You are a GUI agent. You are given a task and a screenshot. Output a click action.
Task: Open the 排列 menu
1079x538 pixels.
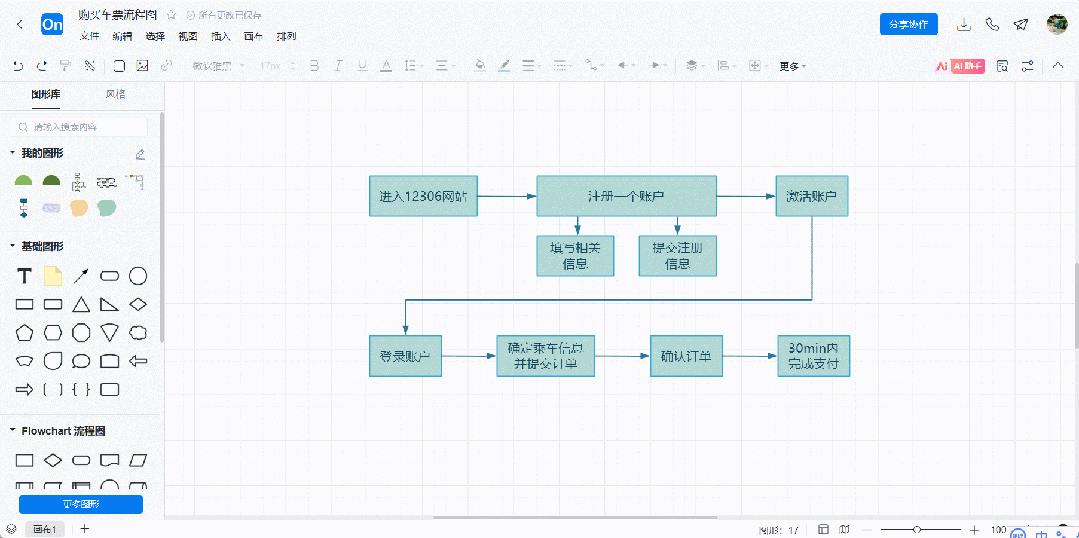click(x=286, y=36)
